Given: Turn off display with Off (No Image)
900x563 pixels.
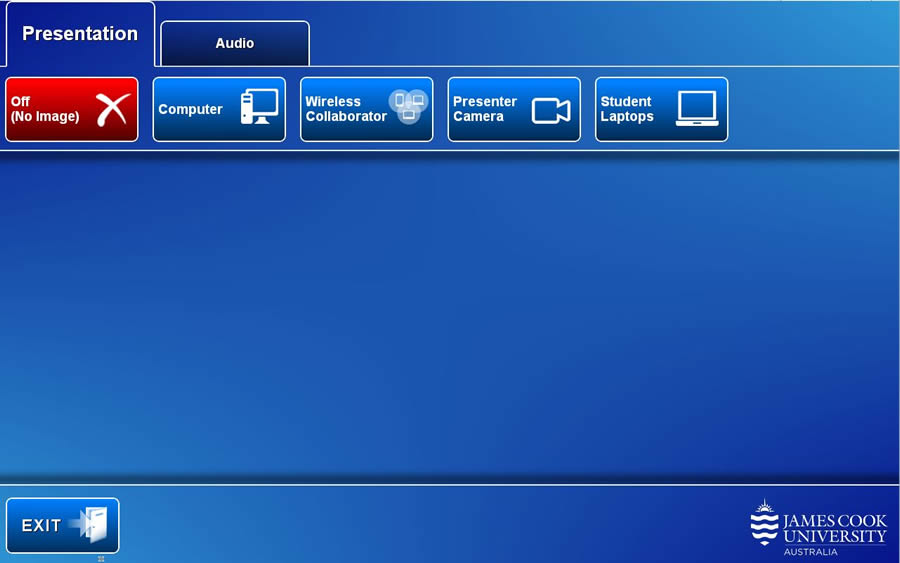Looking at the screenshot, I should pos(72,109).
